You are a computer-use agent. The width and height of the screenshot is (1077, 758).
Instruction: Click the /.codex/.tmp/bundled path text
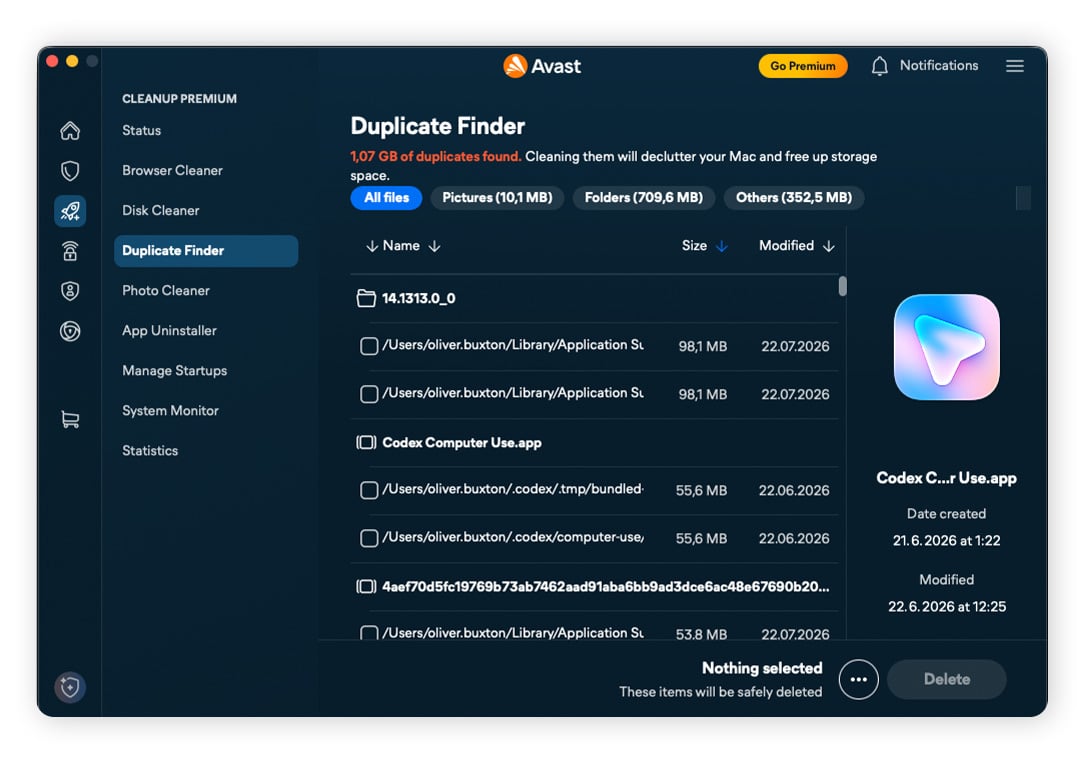tap(513, 489)
